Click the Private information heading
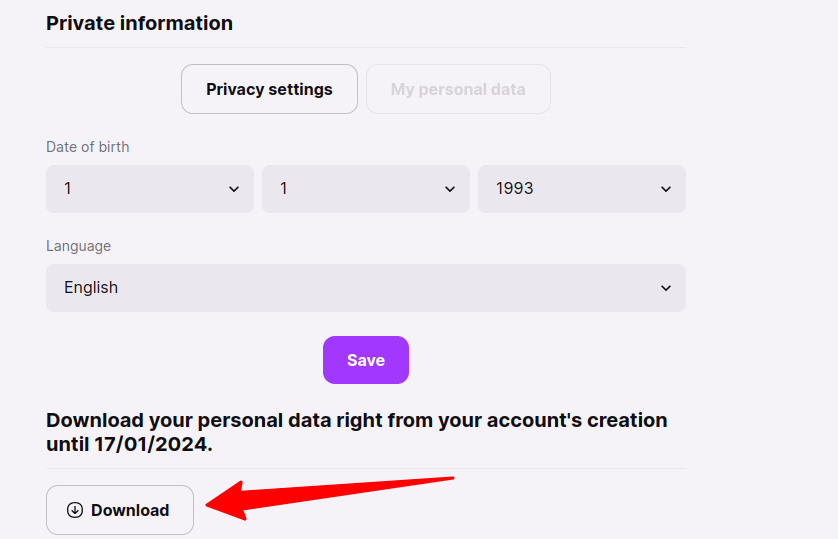Screen dimensions: 838x539 139,24
